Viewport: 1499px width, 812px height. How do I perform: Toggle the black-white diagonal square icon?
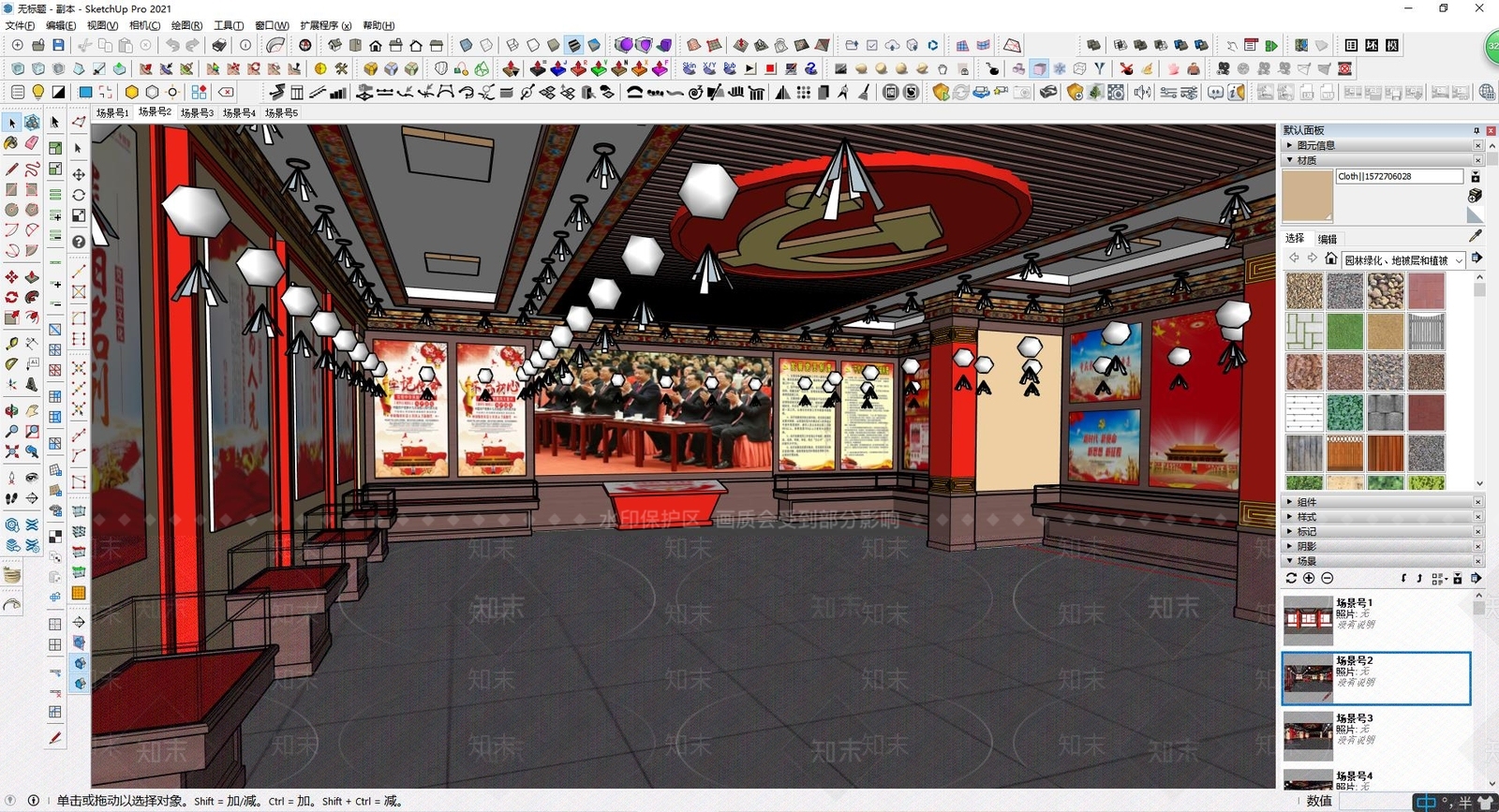[x=58, y=92]
